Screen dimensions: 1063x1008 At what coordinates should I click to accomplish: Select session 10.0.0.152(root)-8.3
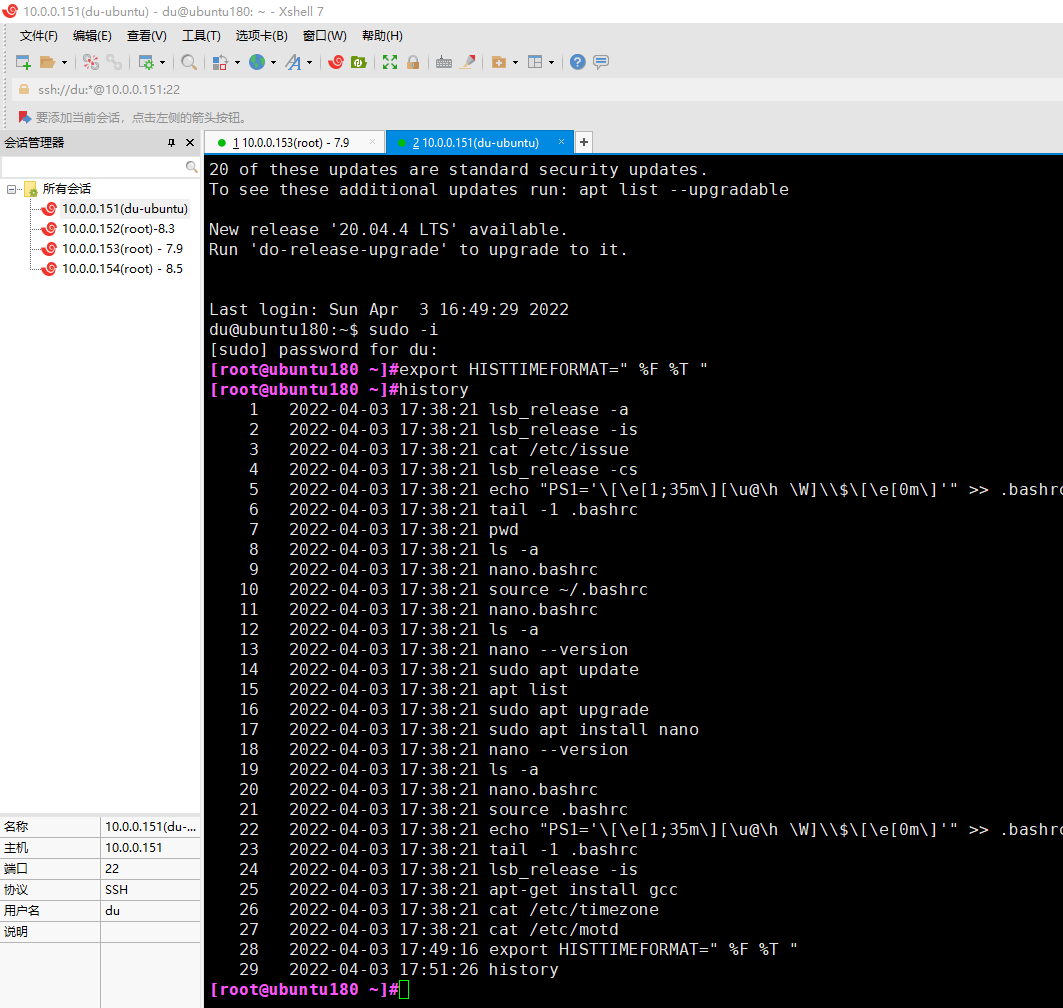coord(118,229)
